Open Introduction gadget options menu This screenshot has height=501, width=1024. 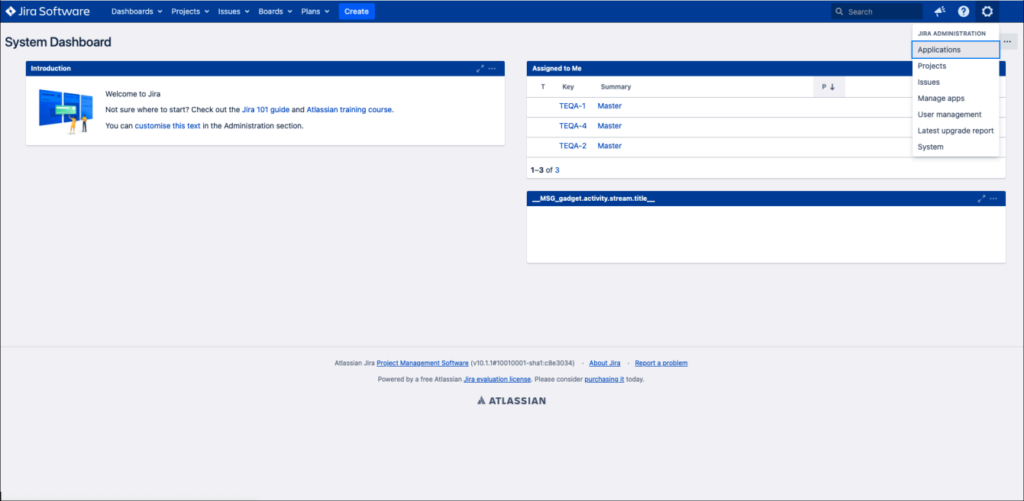pos(492,68)
